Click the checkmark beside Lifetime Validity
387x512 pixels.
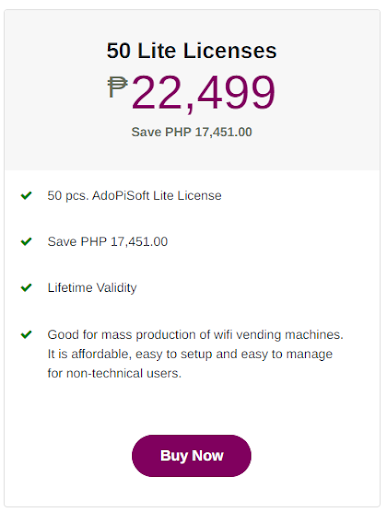click(x=26, y=287)
